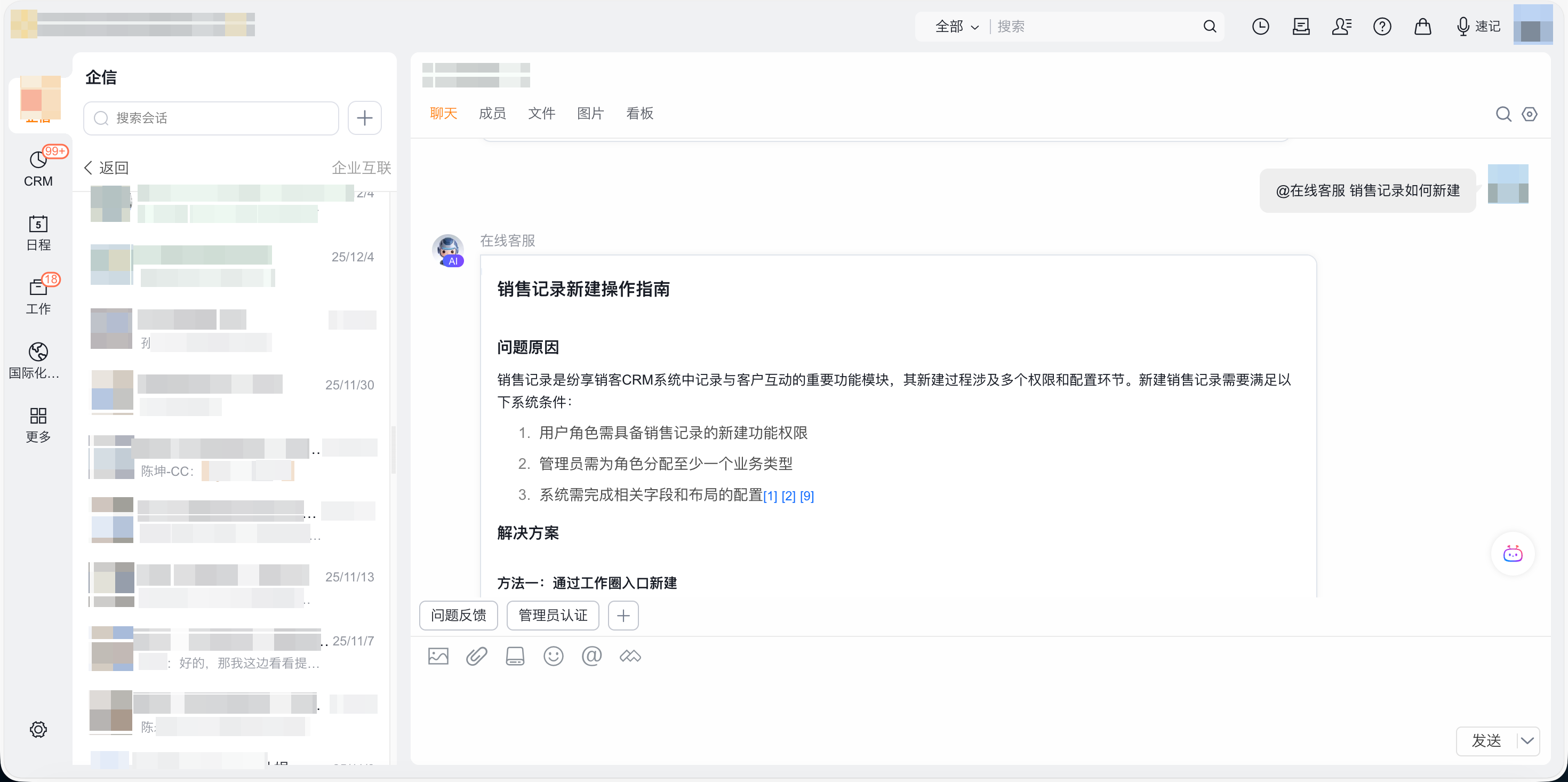Click the floating AI assistant robot icon
Viewport: 1568px width, 782px height.
point(1512,554)
